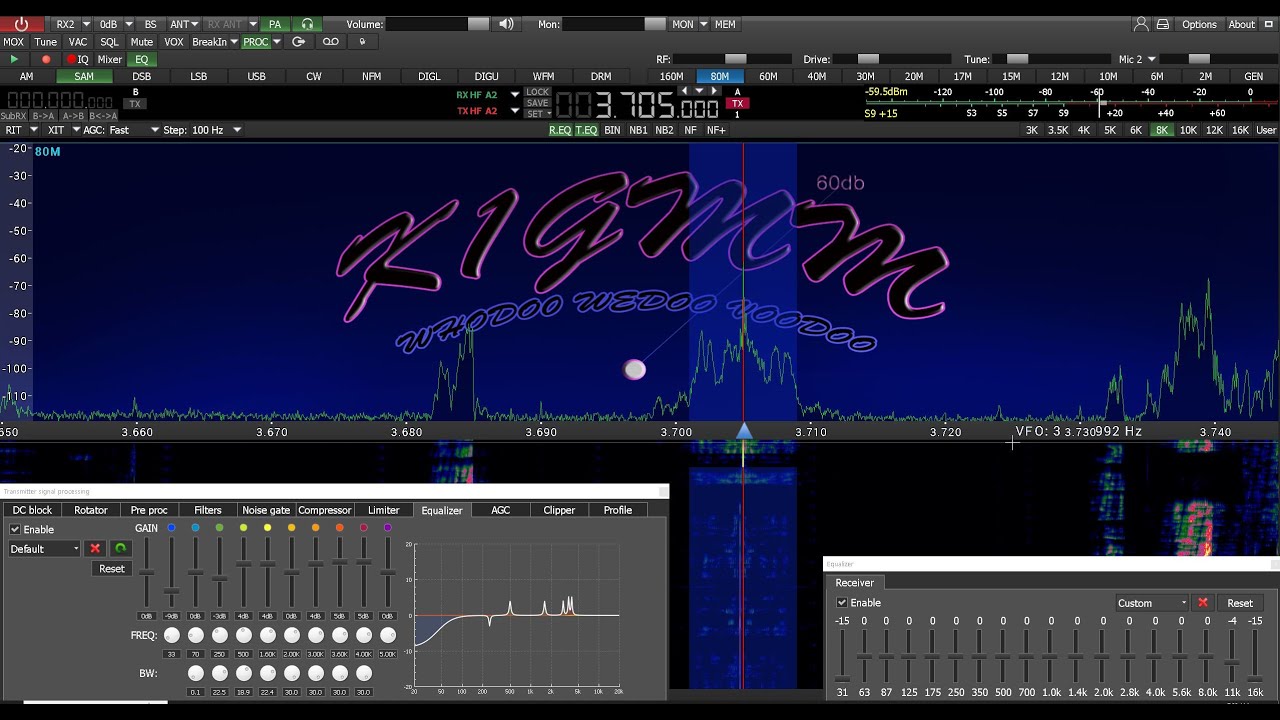Click the voicemail tape recorder icon
Image resolution: width=1280 pixels, height=720 pixels.
[331, 42]
